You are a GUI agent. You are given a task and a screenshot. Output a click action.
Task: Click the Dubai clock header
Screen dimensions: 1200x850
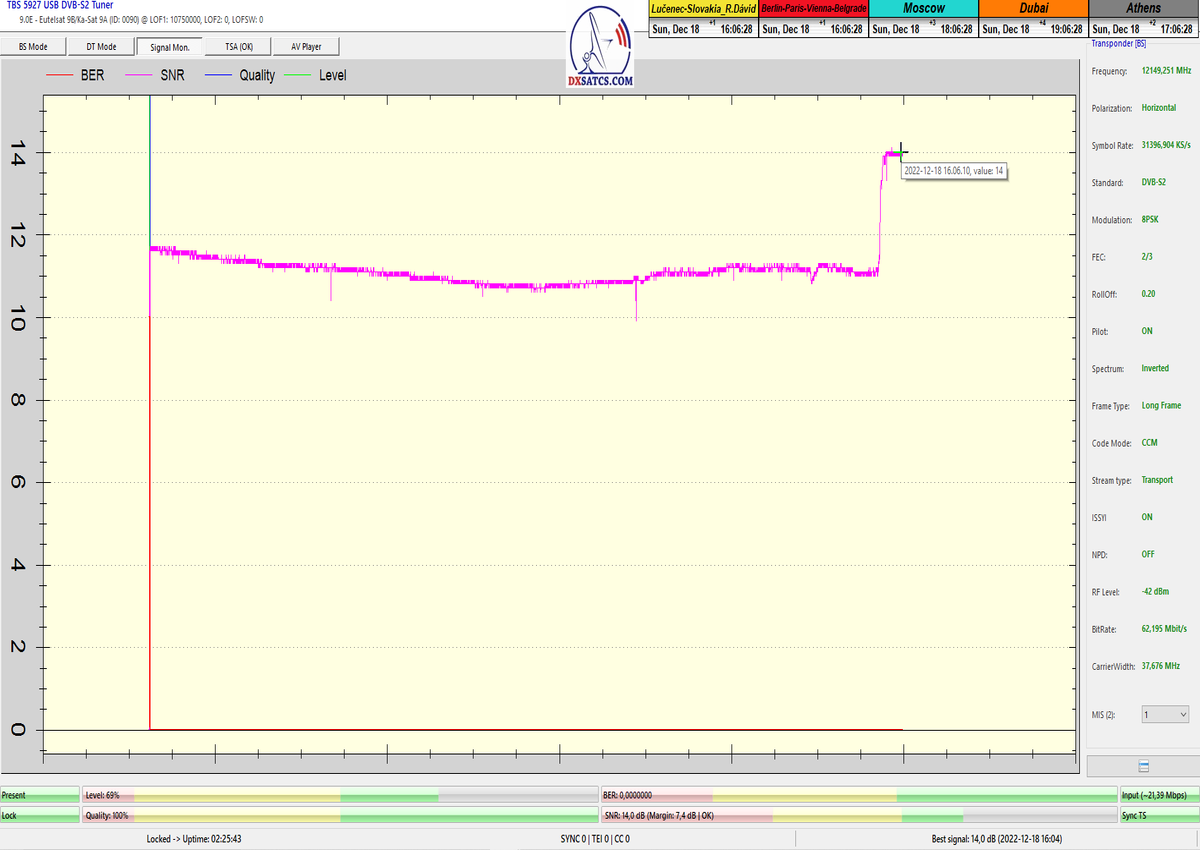1033,8
